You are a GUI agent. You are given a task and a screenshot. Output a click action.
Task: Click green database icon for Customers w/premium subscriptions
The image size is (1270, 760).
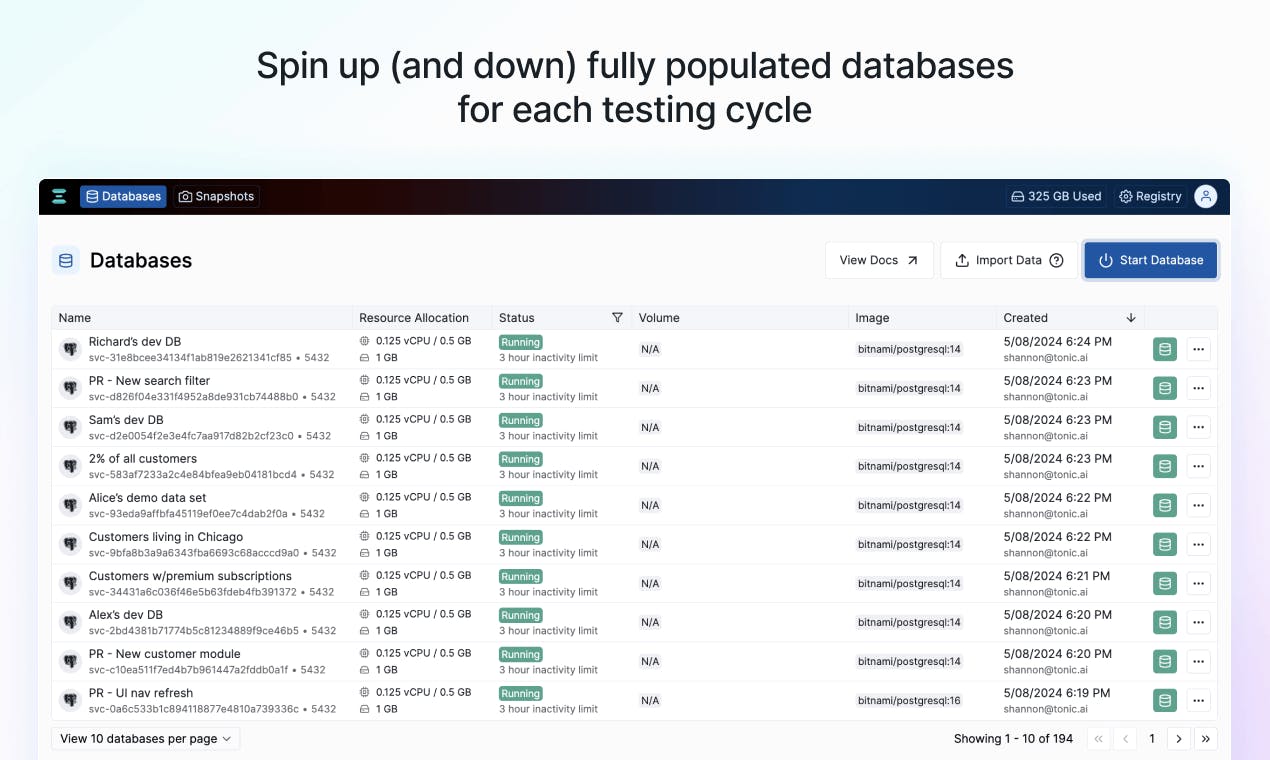coord(1165,583)
